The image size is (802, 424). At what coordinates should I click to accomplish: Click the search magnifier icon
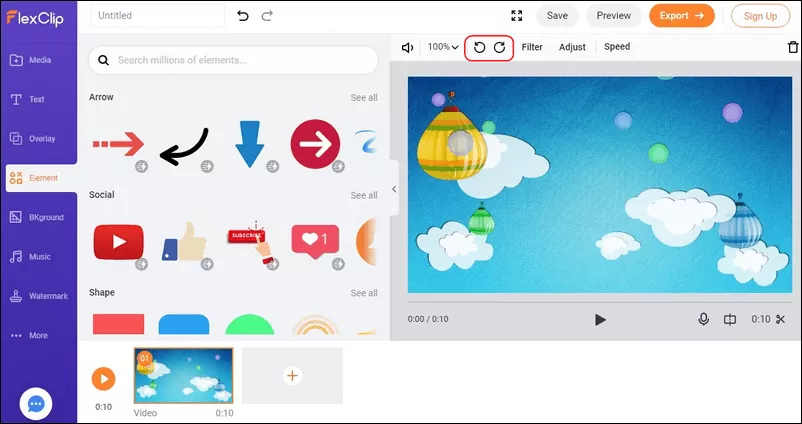coord(103,60)
